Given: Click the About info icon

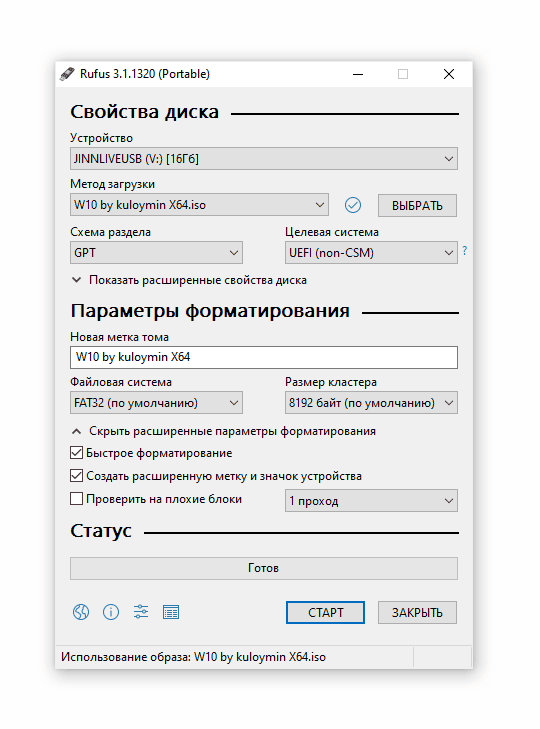Looking at the screenshot, I should pyautogui.click(x=111, y=612).
